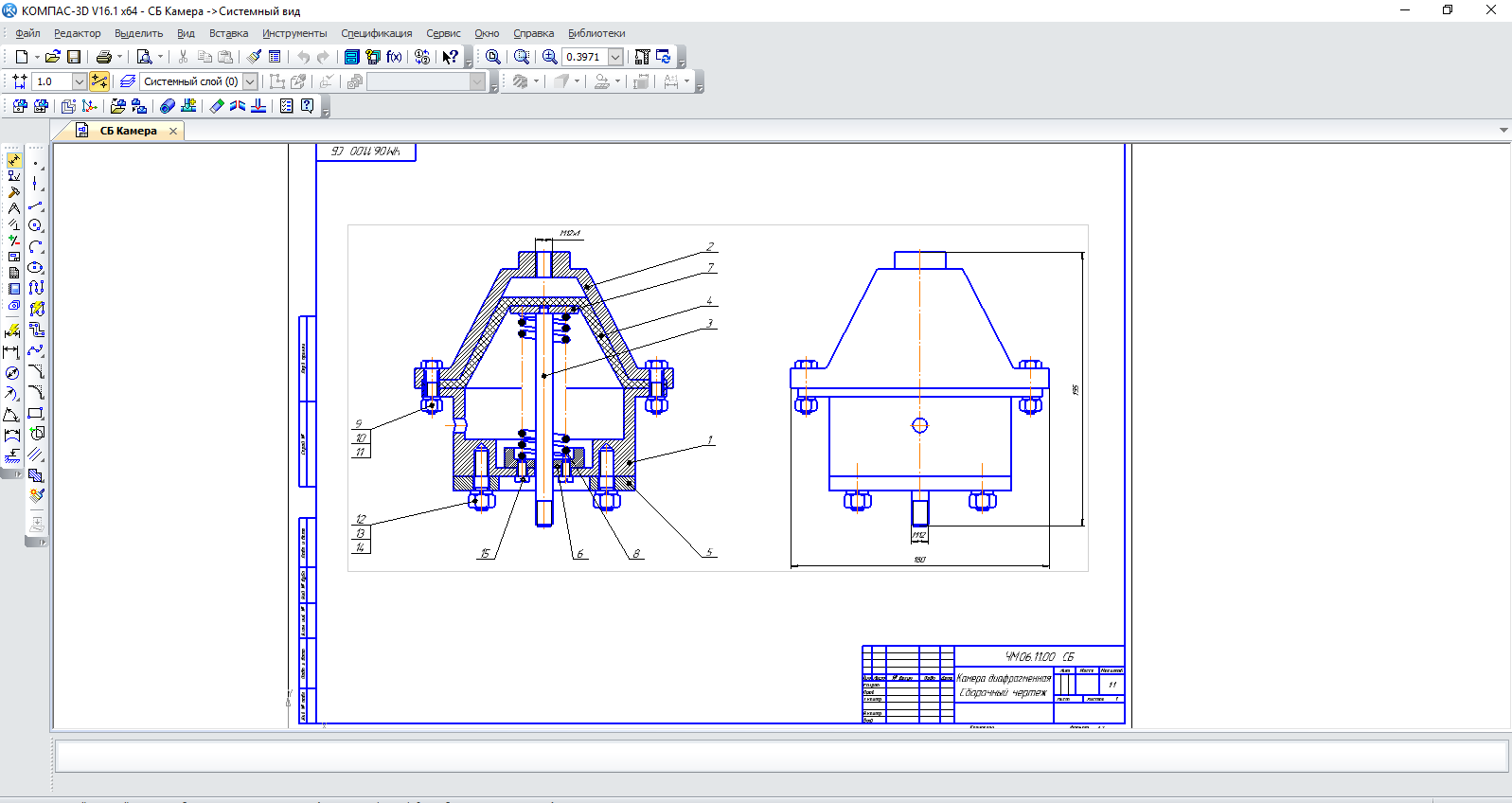Expand the 1.0 view scale dropdown
1512x803 pixels.
click(80, 81)
